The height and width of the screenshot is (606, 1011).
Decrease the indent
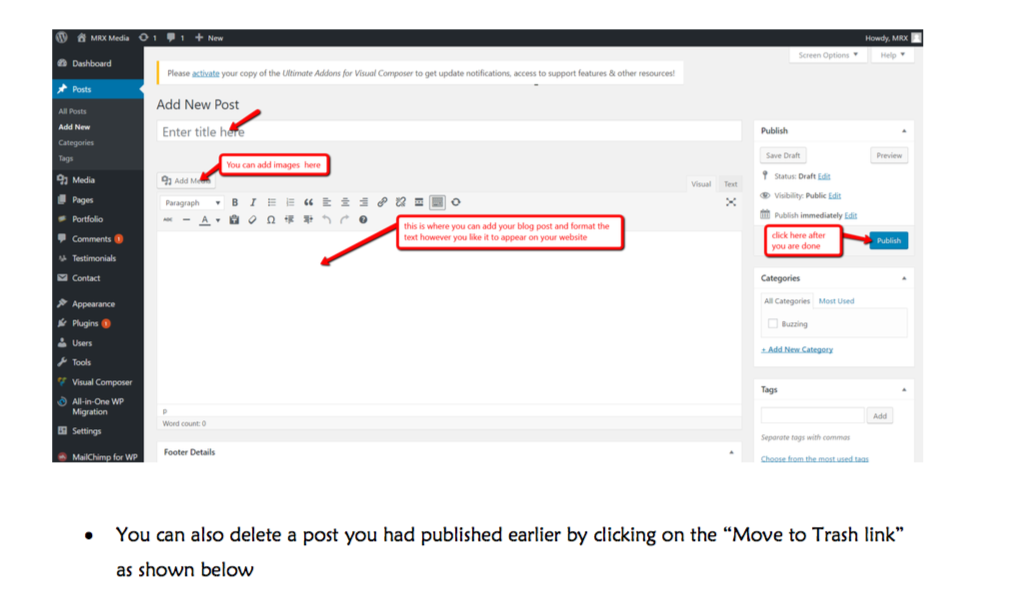pyautogui.click(x=290, y=220)
